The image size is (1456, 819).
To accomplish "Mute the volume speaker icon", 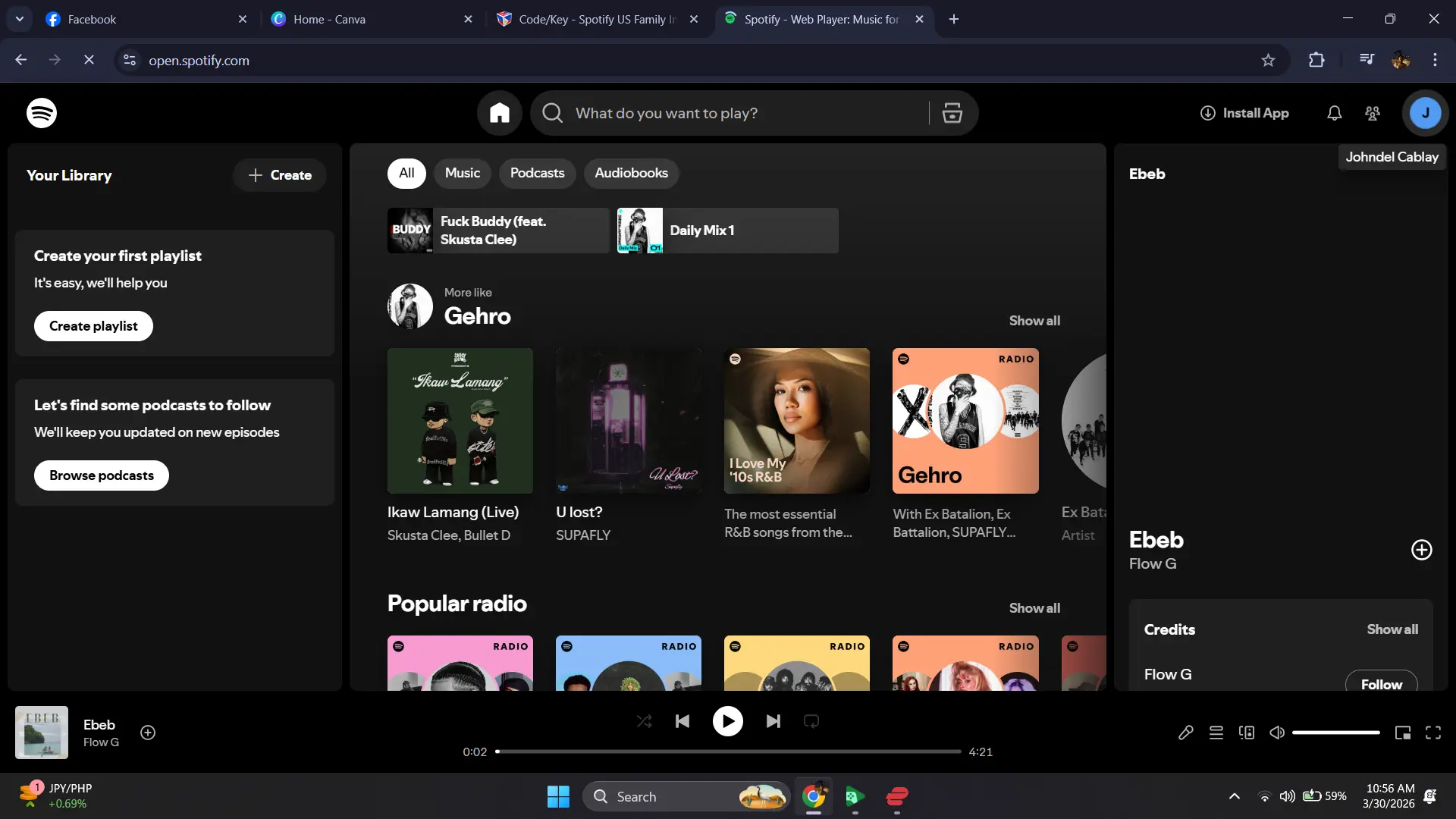I will pos(1277,733).
